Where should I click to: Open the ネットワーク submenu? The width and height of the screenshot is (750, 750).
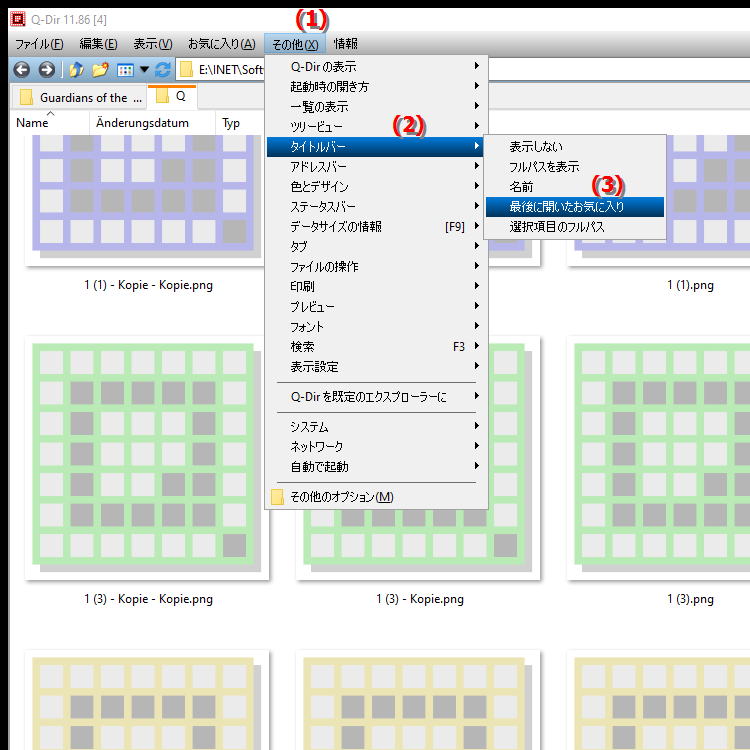(x=375, y=447)
